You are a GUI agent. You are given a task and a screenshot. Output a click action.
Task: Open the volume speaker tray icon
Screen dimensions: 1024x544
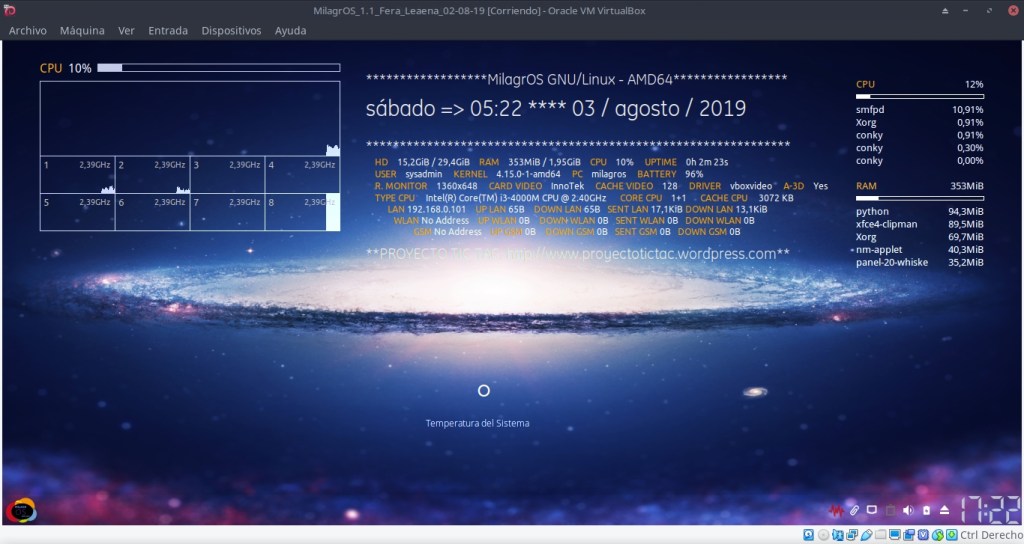pyautogui.click(x=908, y=510)
